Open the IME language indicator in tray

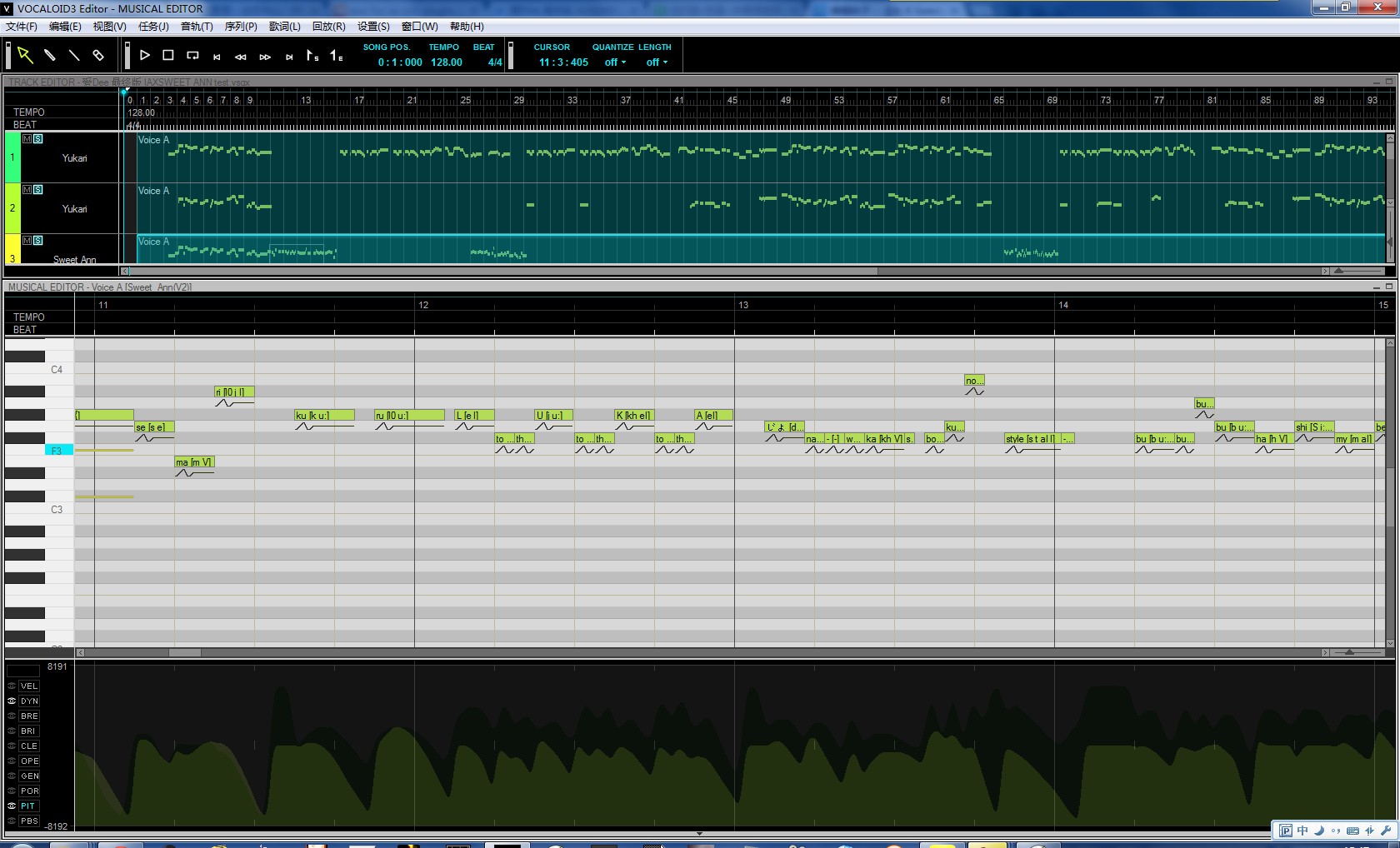(x=1302, y=831)
